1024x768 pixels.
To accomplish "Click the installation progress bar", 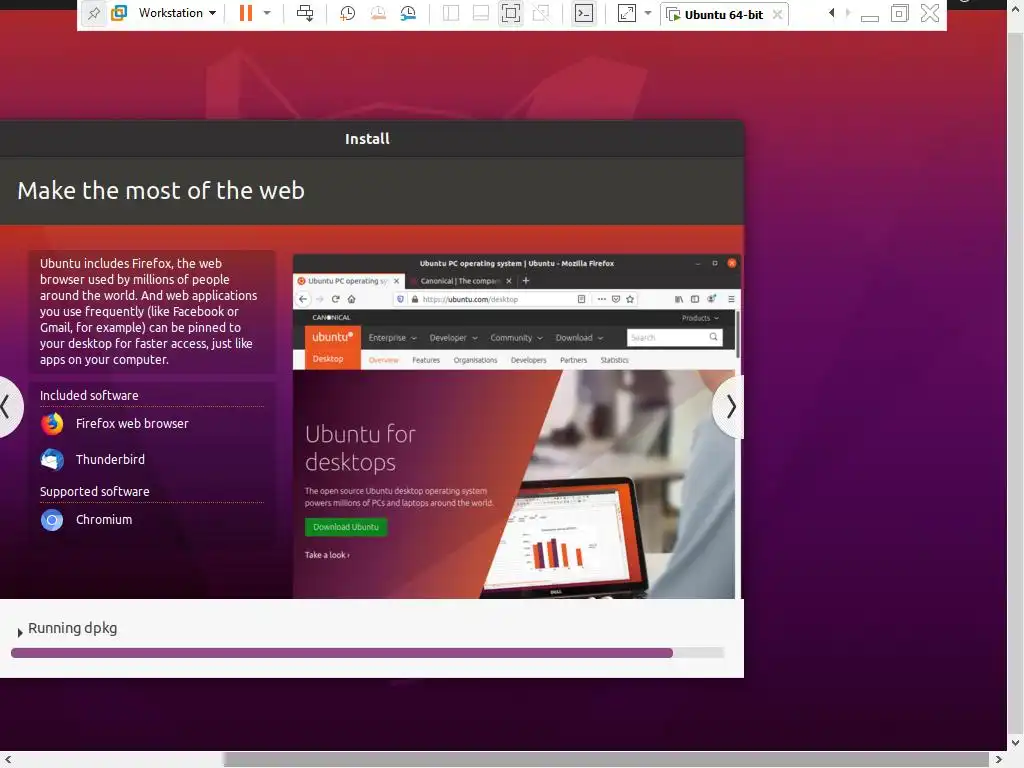I will 368,652.
